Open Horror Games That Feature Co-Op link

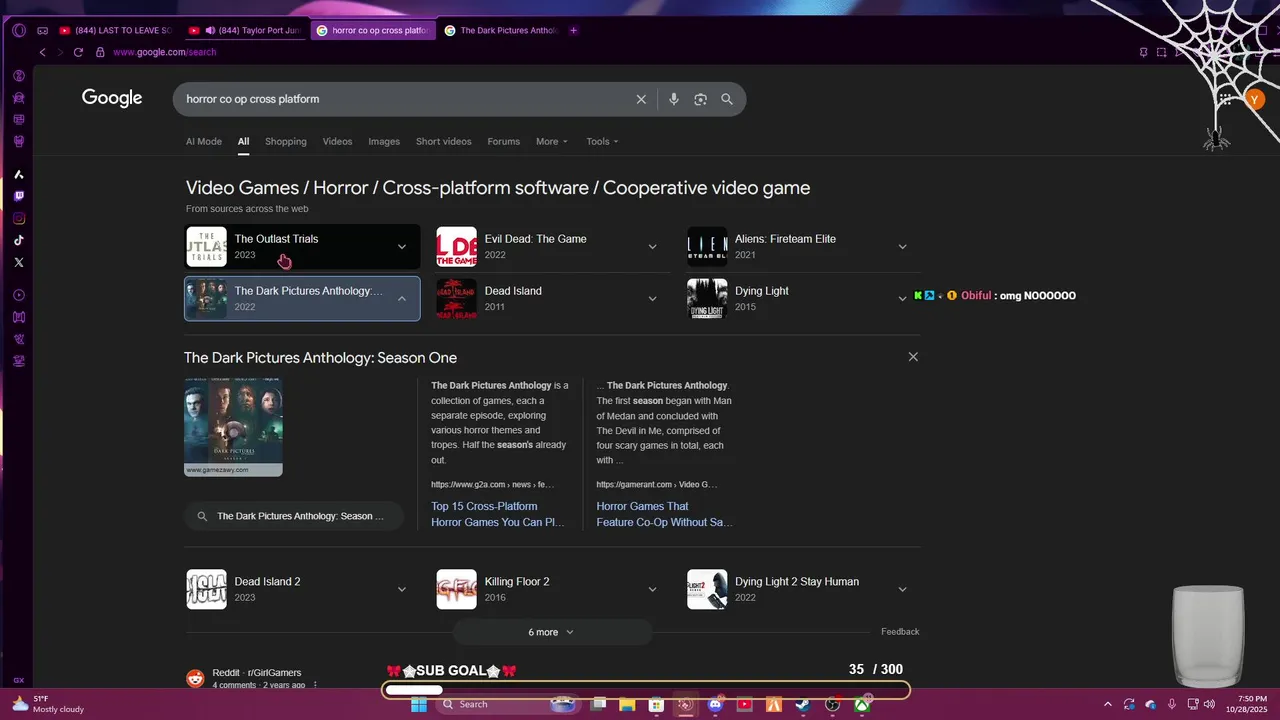[x=665, y=514]
